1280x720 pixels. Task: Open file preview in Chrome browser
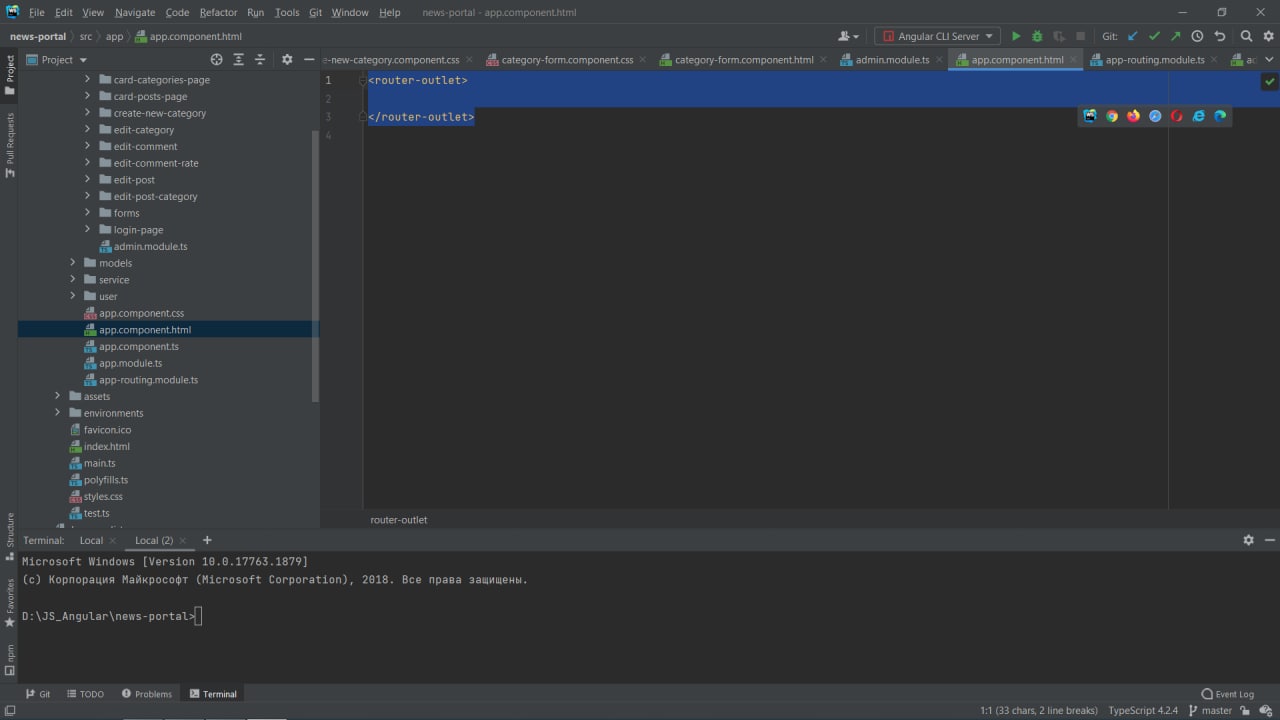point(1111,116)
